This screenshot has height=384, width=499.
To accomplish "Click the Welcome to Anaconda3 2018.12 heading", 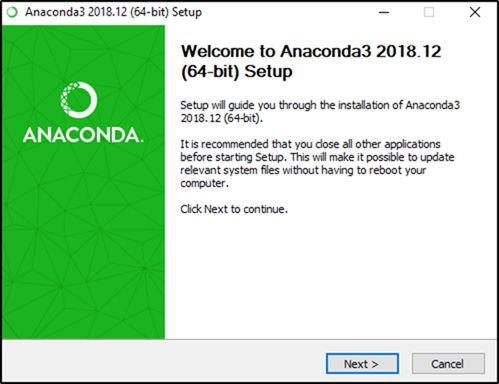I will pos(311,52).
